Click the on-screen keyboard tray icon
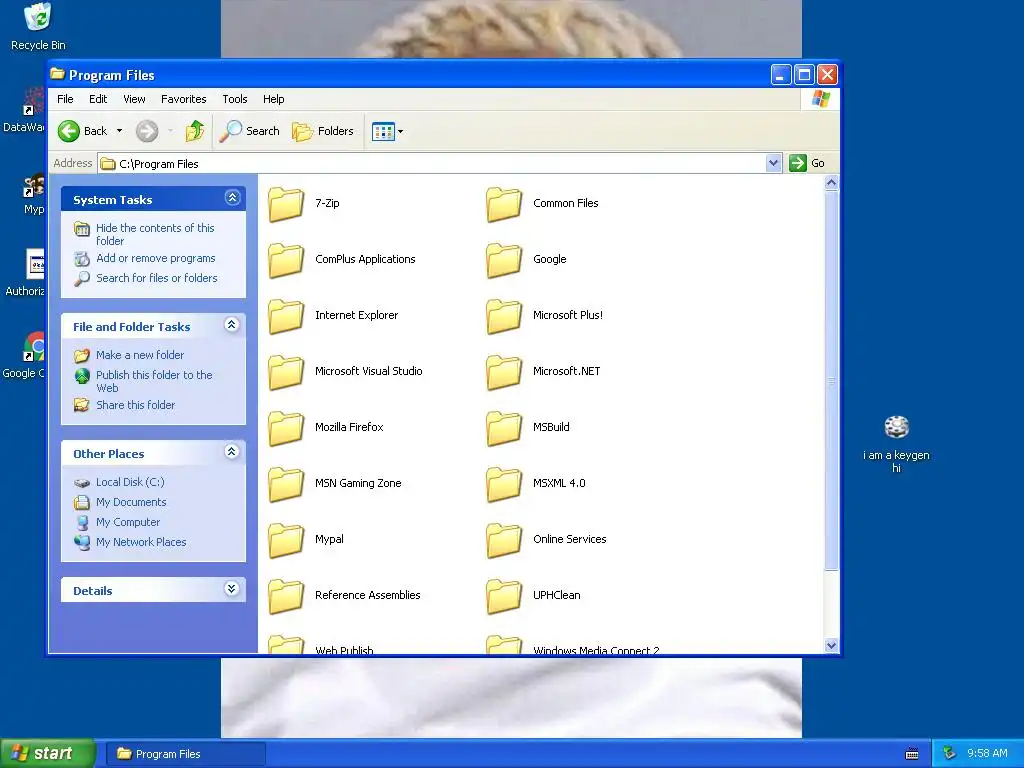 pos(912,754)
